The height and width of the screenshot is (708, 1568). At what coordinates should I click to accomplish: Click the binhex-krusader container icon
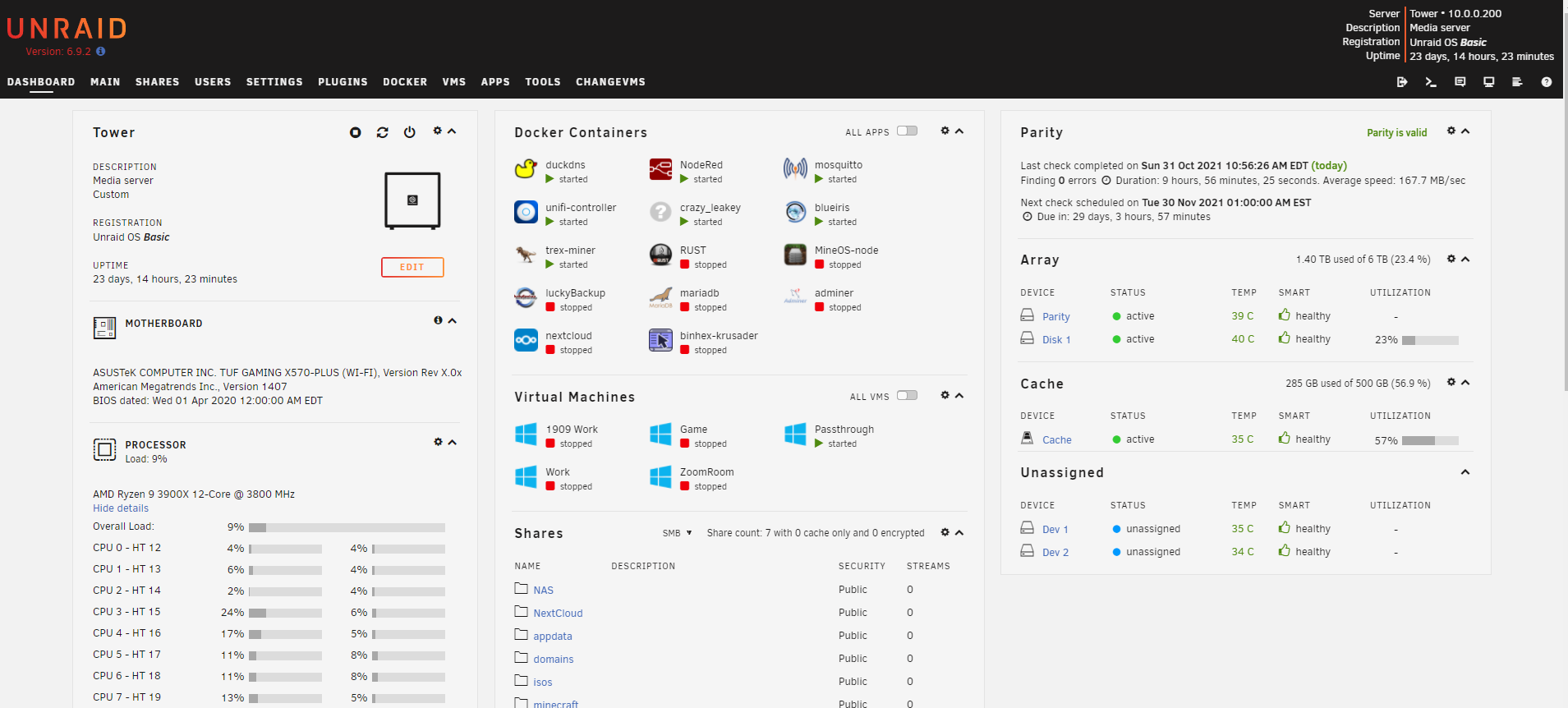(660, 340)
